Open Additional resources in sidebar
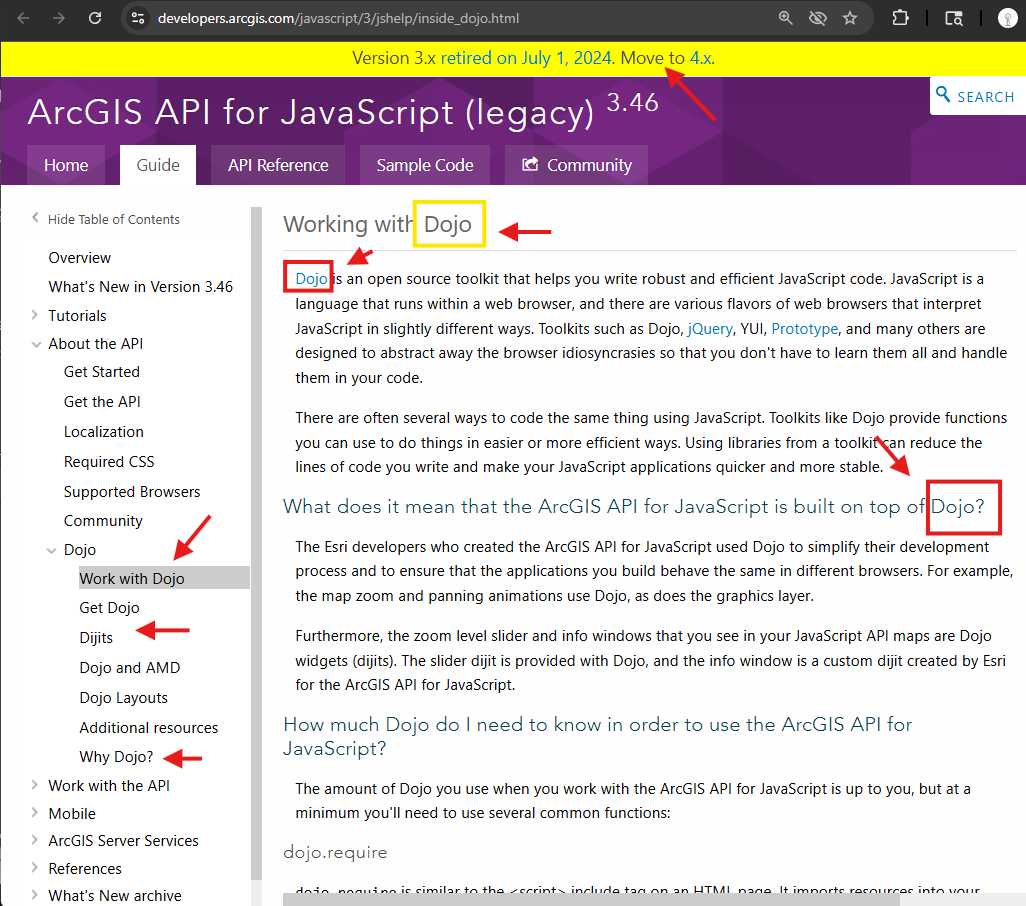Image resolution: width=1026 pixels, height=906 pixels. point(149,727)
